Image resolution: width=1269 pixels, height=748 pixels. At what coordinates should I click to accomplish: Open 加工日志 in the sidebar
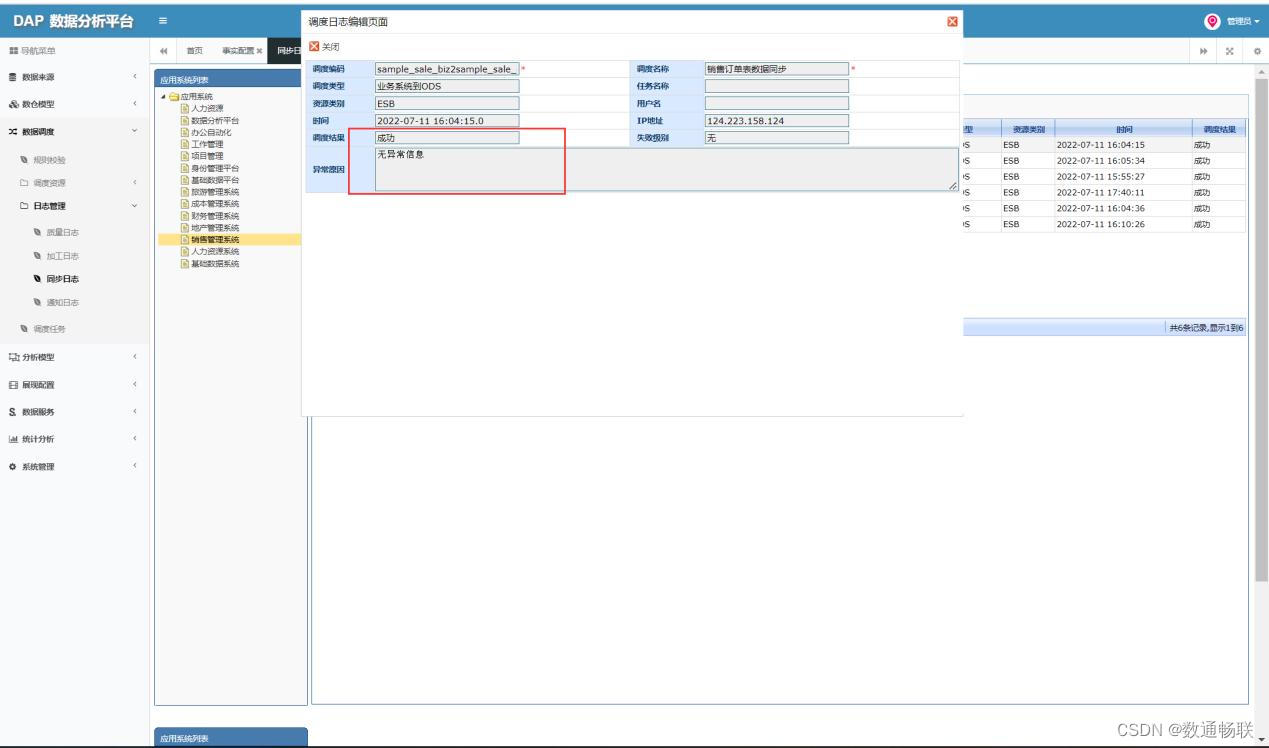(62, 256)
